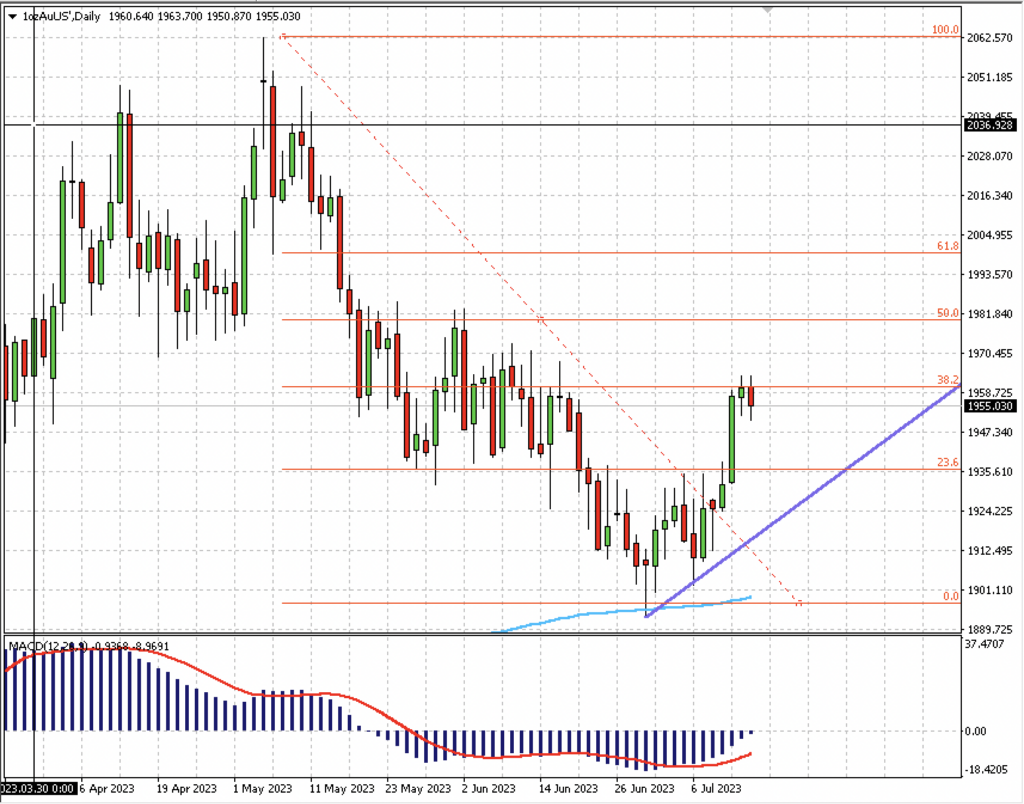
Task: Click the 1970.455 price on the axis
Action: (x=989, y=353)
